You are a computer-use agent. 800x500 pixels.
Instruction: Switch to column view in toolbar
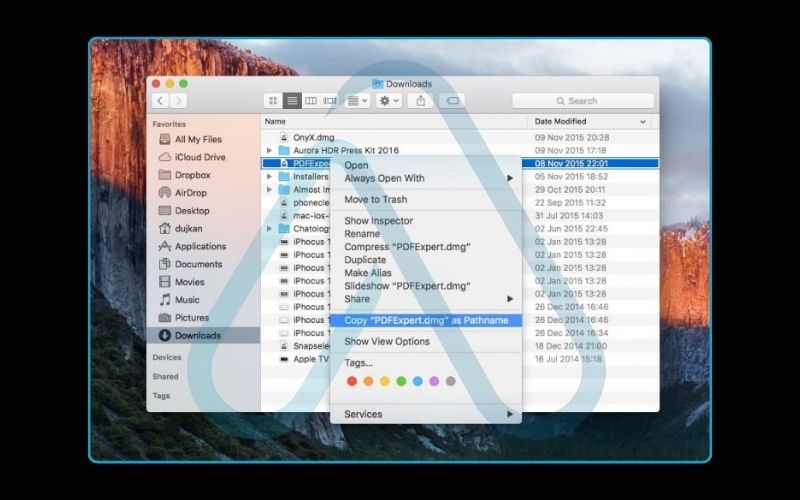[x=311, y=101]
